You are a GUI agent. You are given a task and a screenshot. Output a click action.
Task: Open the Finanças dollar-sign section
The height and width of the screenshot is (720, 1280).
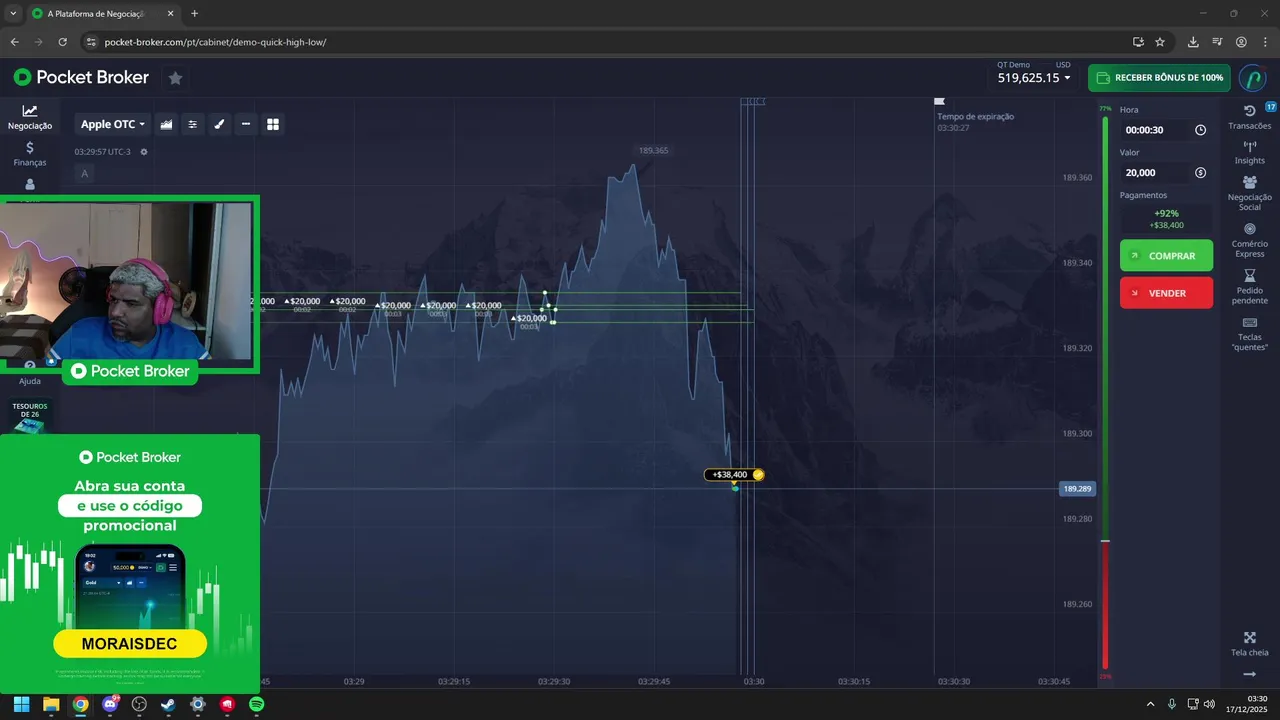tap(30, 153)
